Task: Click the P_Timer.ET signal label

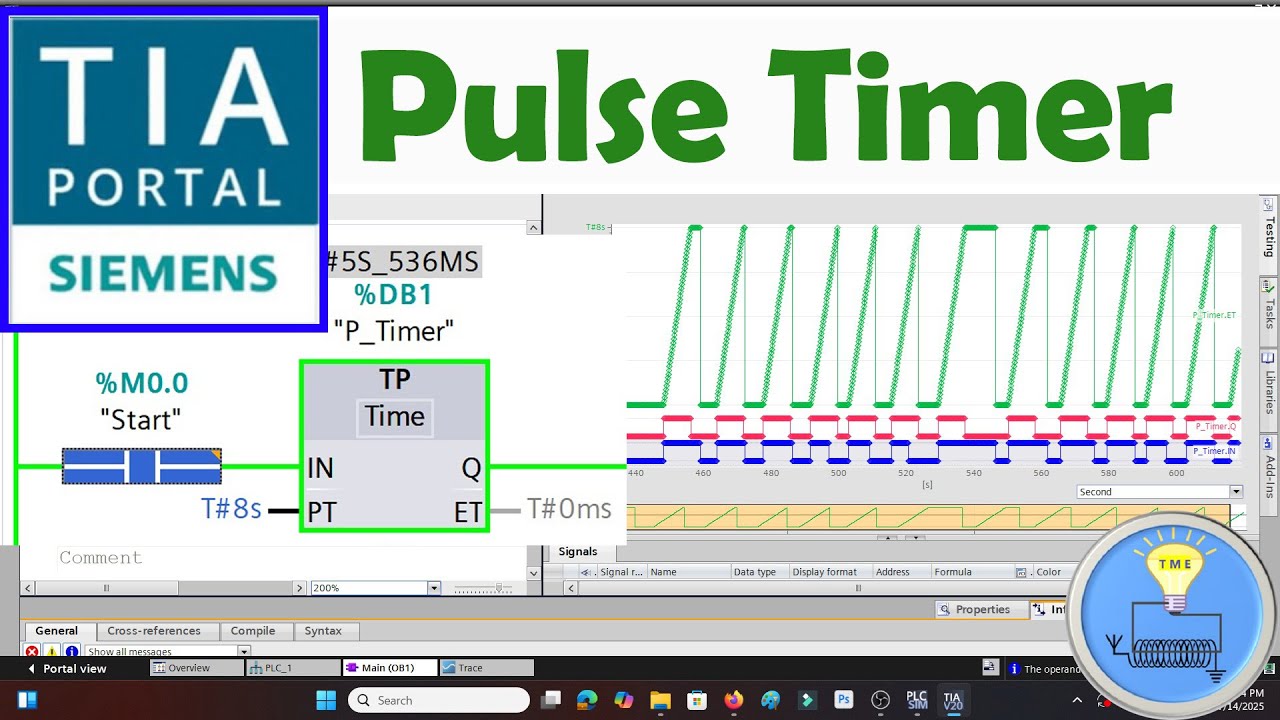Action: (x=1214, y=315)
